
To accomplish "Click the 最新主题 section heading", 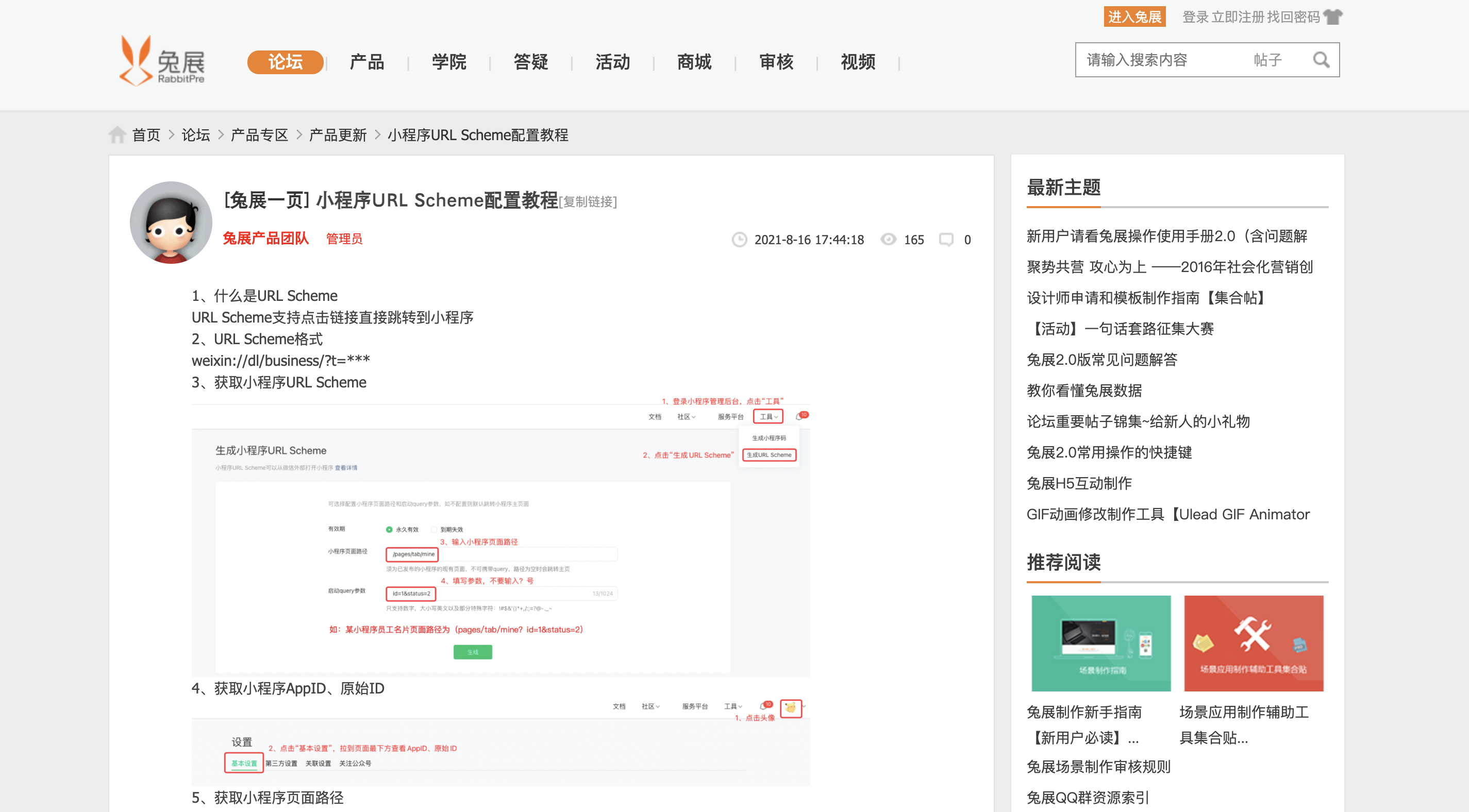I will click(1063, 187).
